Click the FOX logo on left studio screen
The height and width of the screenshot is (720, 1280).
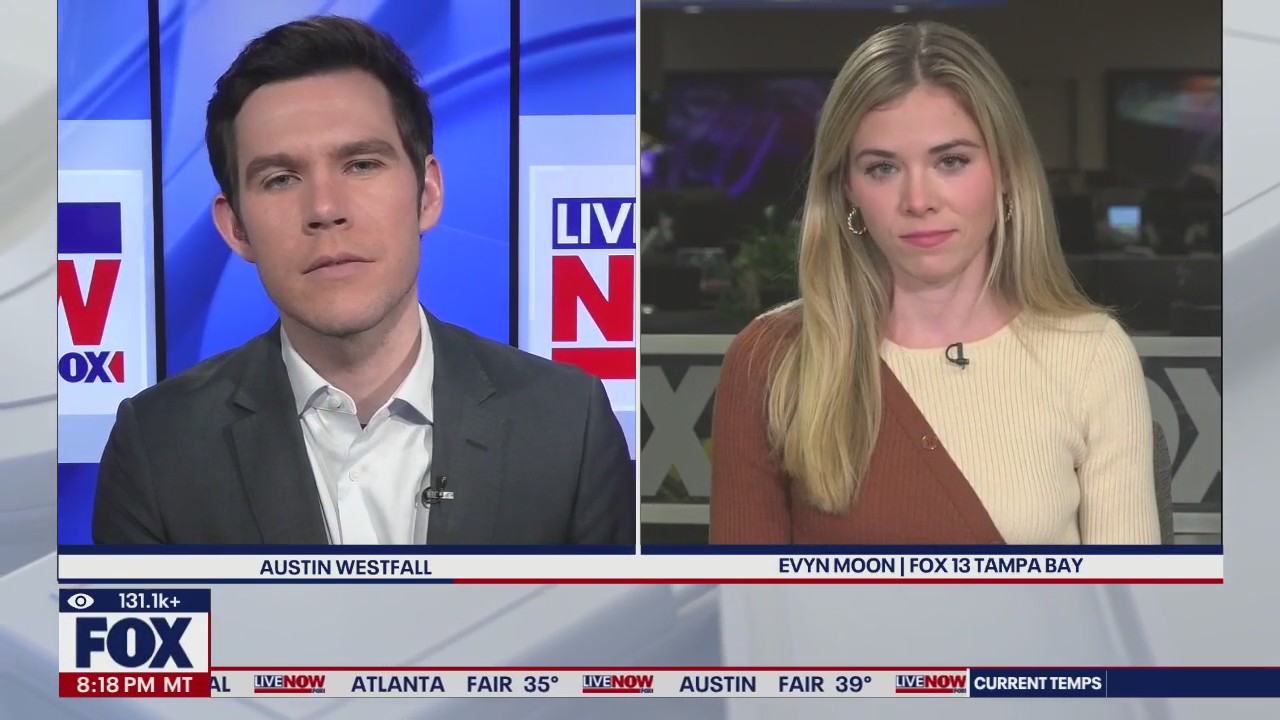90,366
